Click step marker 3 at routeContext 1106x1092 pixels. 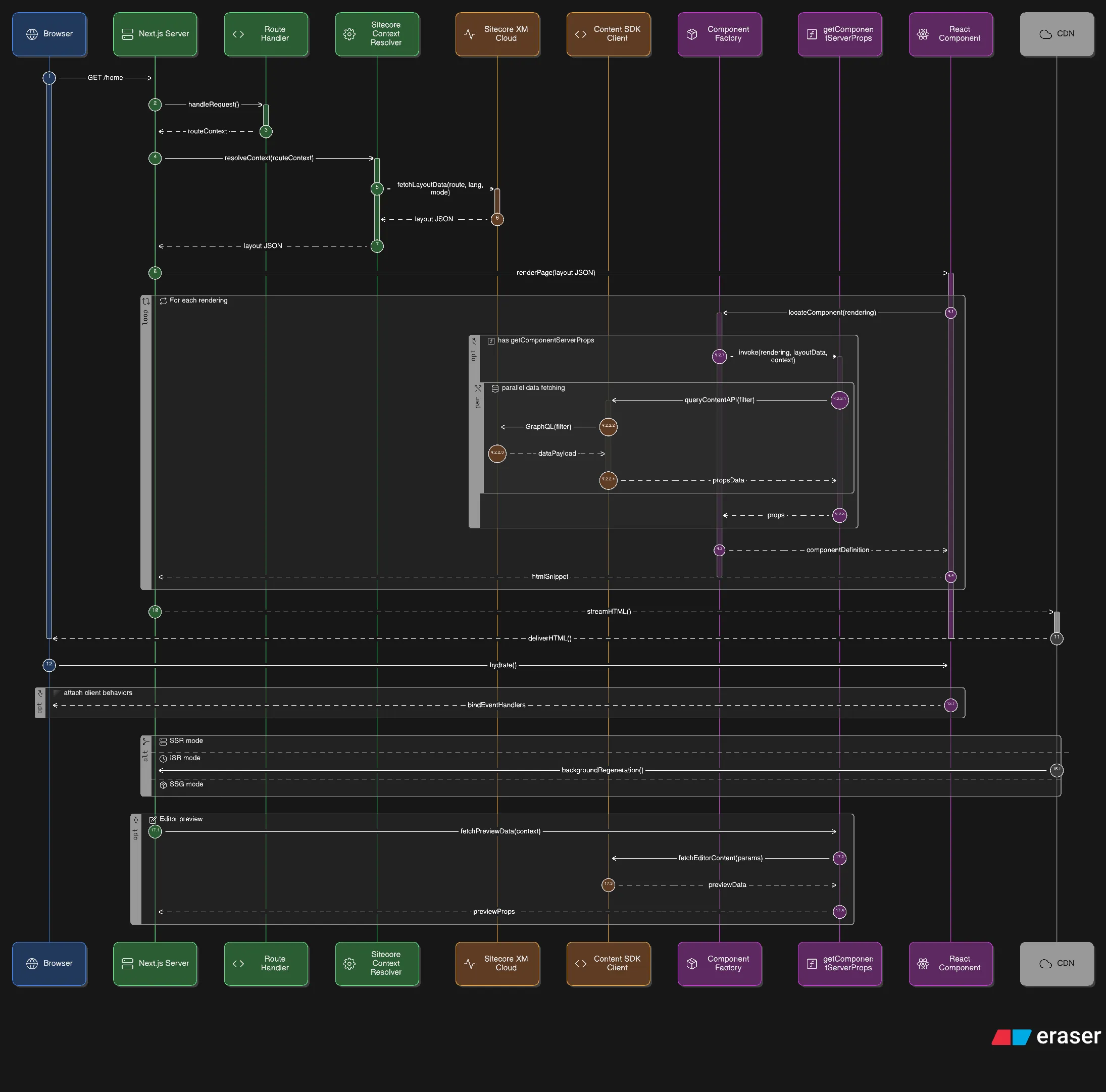click(x=266, y=132)
